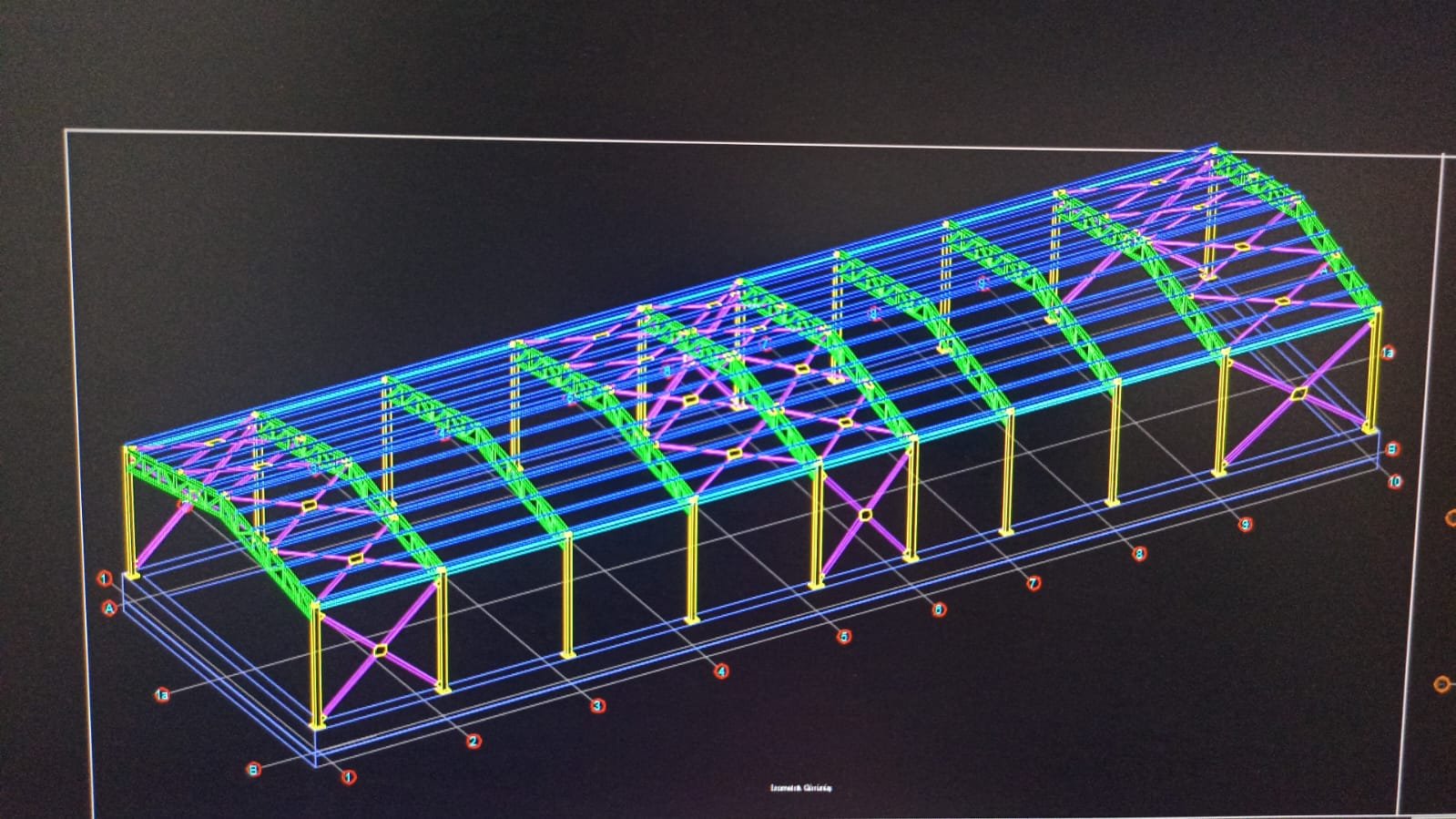The image size is (1456, 819).
Task: Click grid axis marker A
Action: coord(110,609)
